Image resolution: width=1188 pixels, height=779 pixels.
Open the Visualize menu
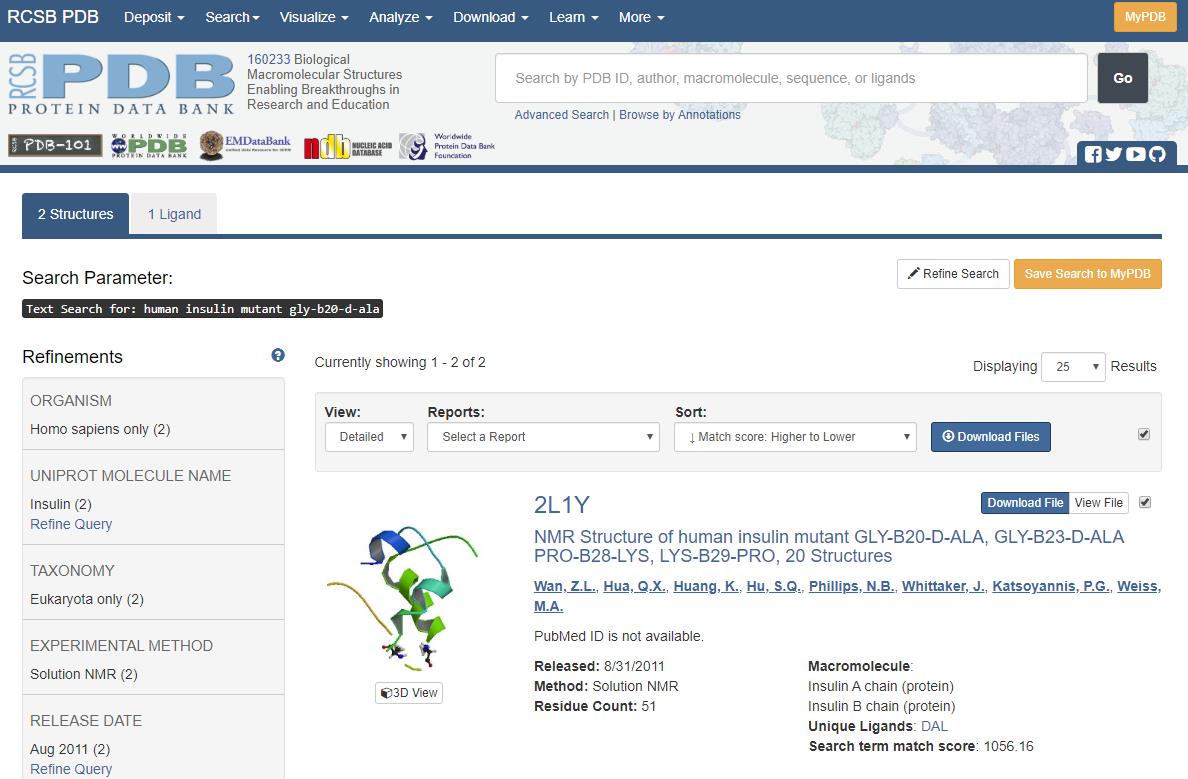pos(314,17)
